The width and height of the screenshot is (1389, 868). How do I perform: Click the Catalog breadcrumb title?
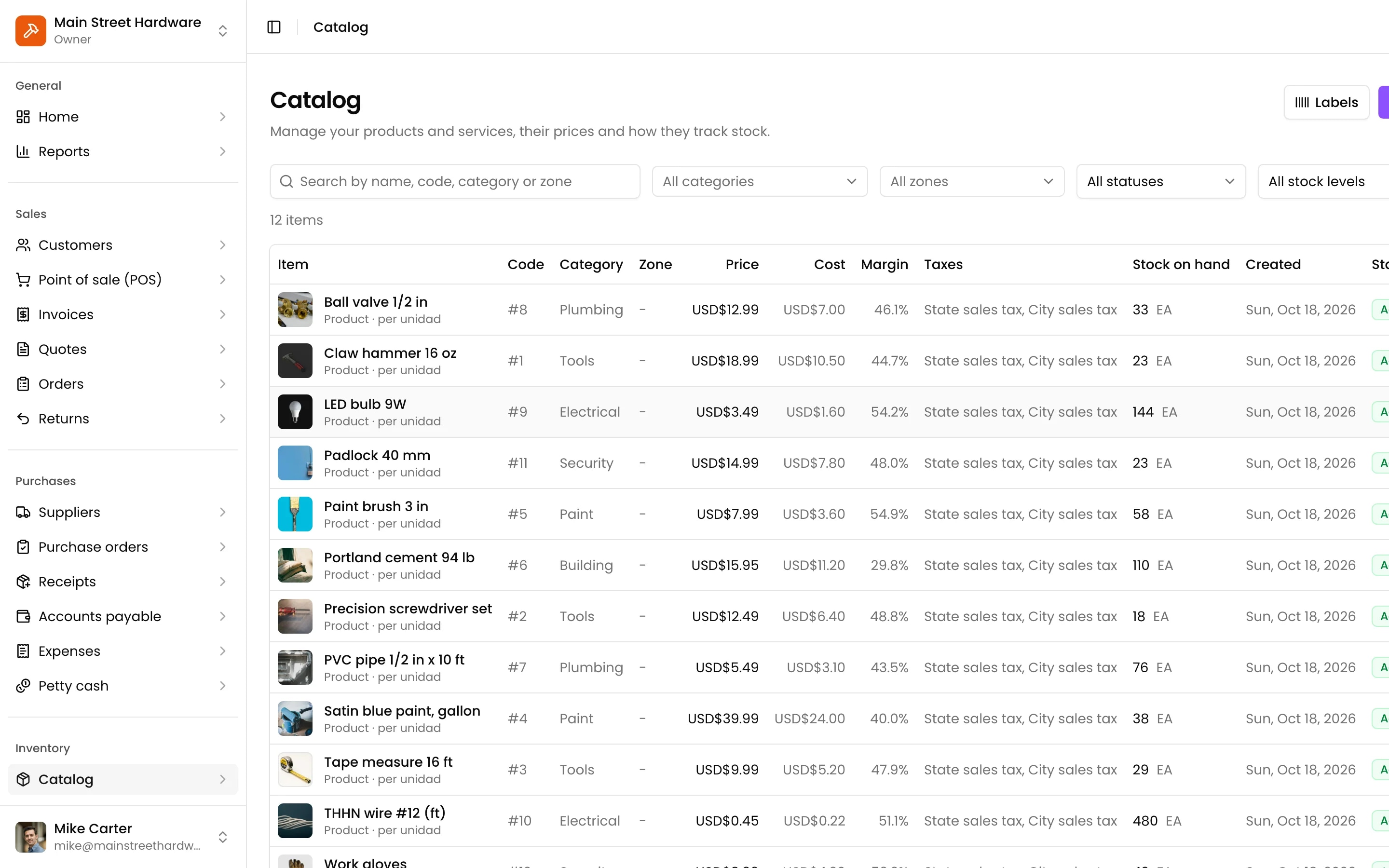pyautogui.click(x=340, y=27)
